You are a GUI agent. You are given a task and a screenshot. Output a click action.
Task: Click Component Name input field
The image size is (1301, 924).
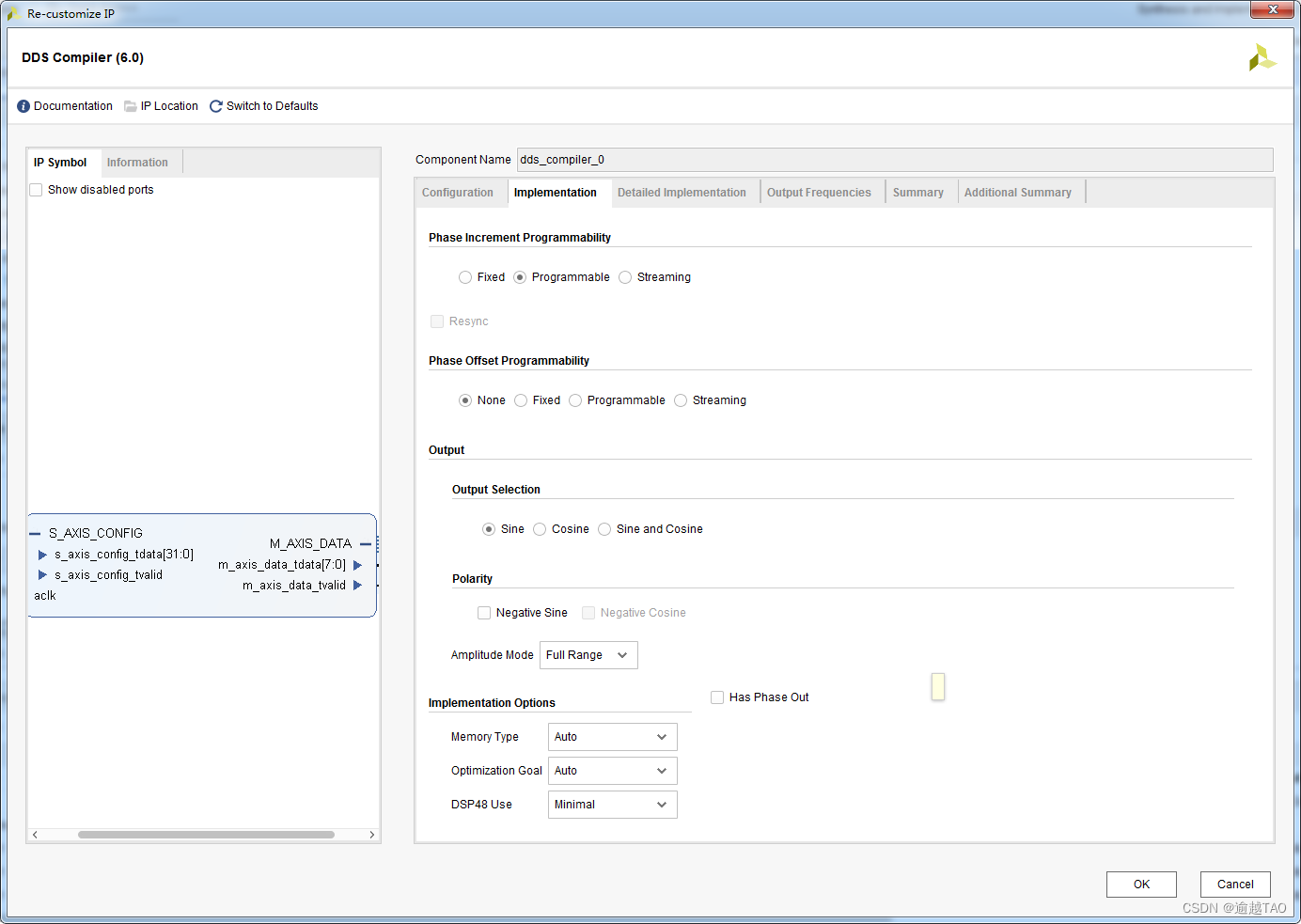point(895,160)
